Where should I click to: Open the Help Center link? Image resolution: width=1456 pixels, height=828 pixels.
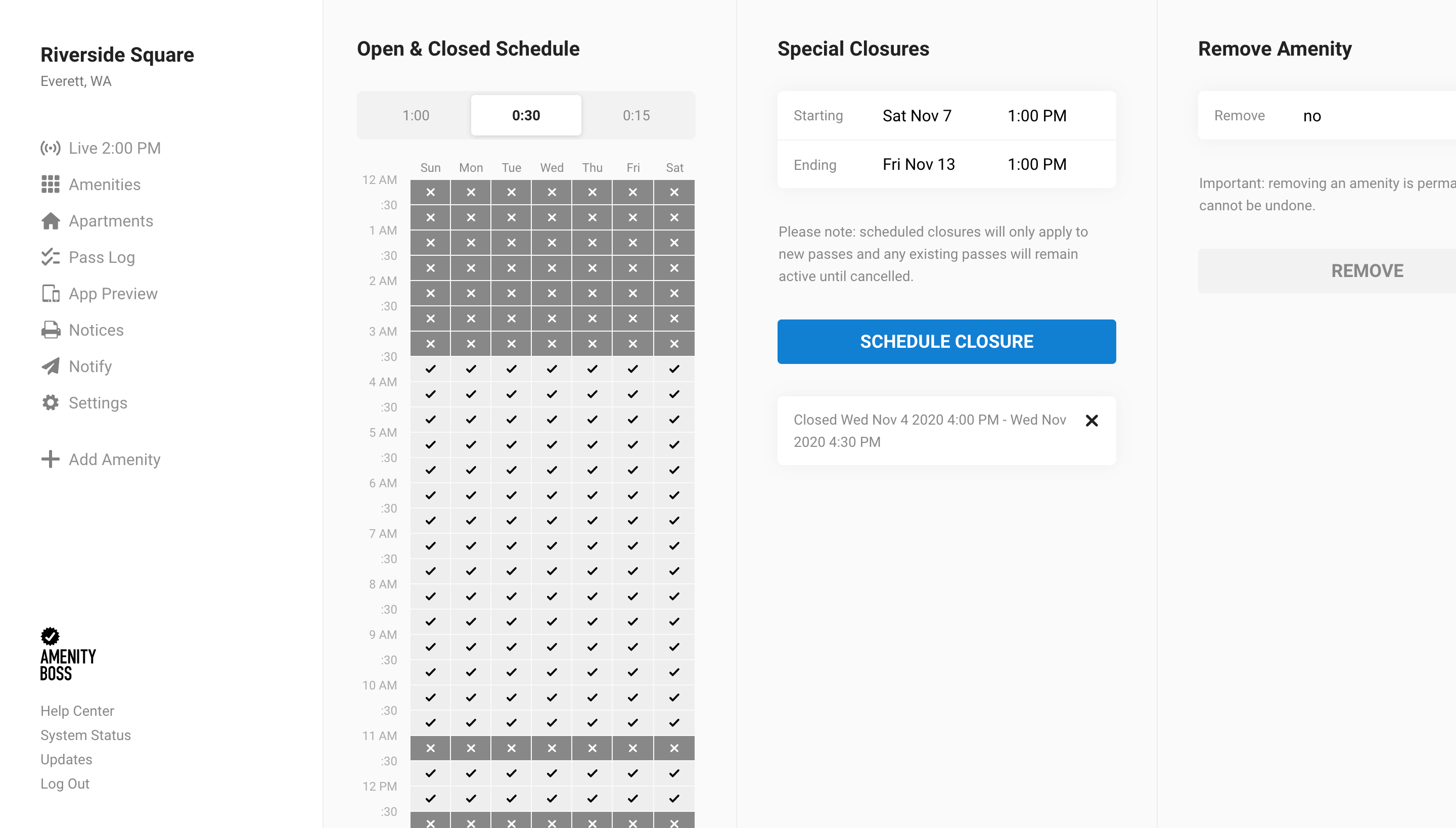click(x=77, y=711)
